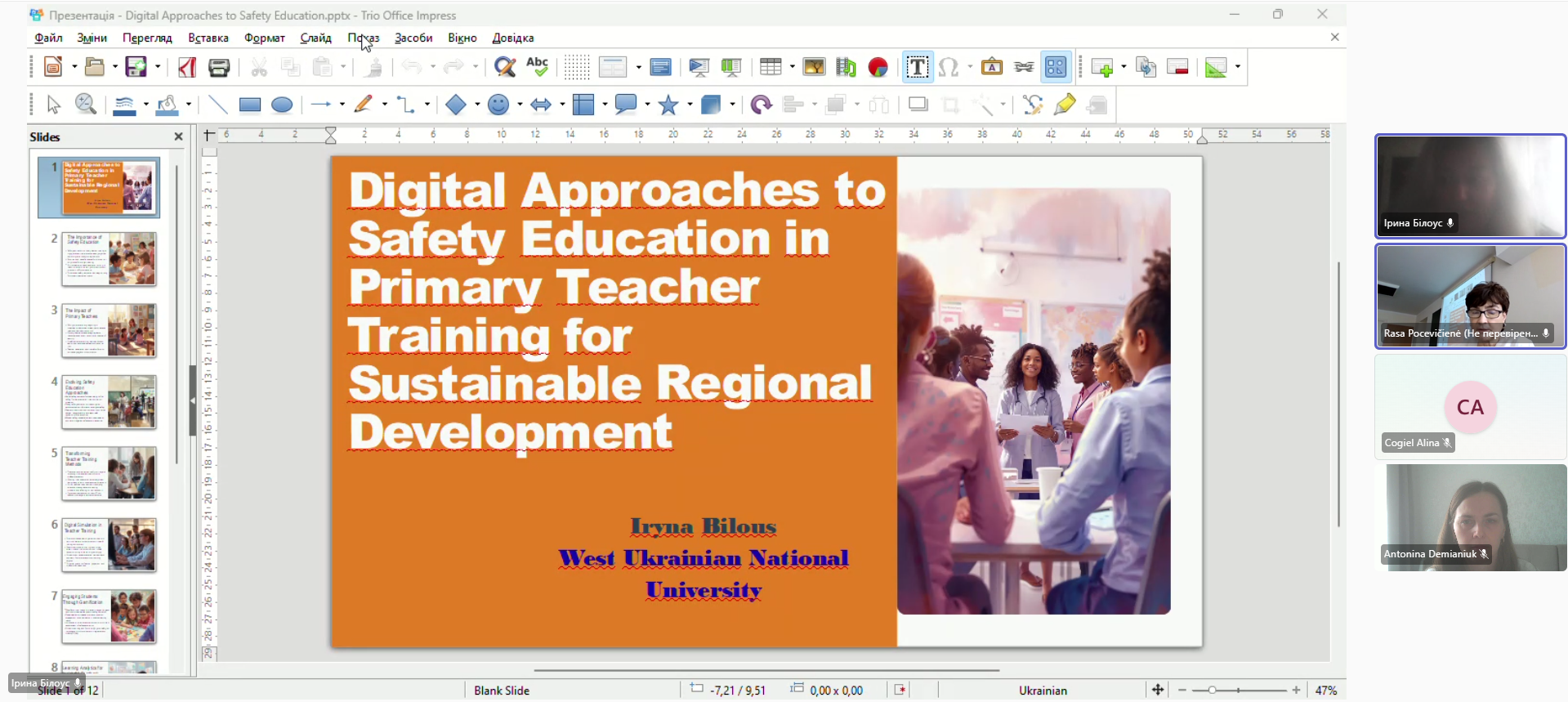
Task: Open the spellcheck Abc tool
Action: (538, 67)
